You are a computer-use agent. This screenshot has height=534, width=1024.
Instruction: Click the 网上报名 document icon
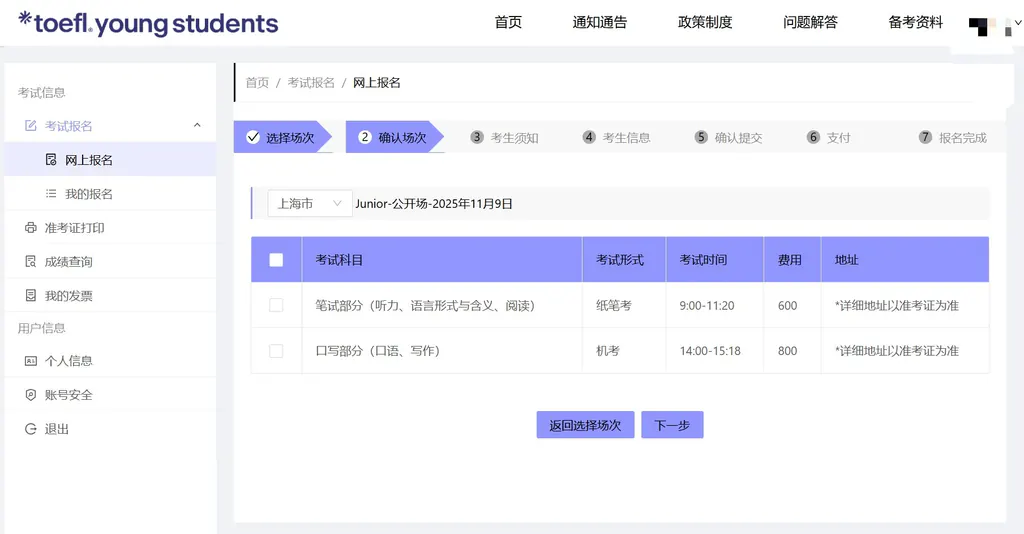(x=51, y=160)
